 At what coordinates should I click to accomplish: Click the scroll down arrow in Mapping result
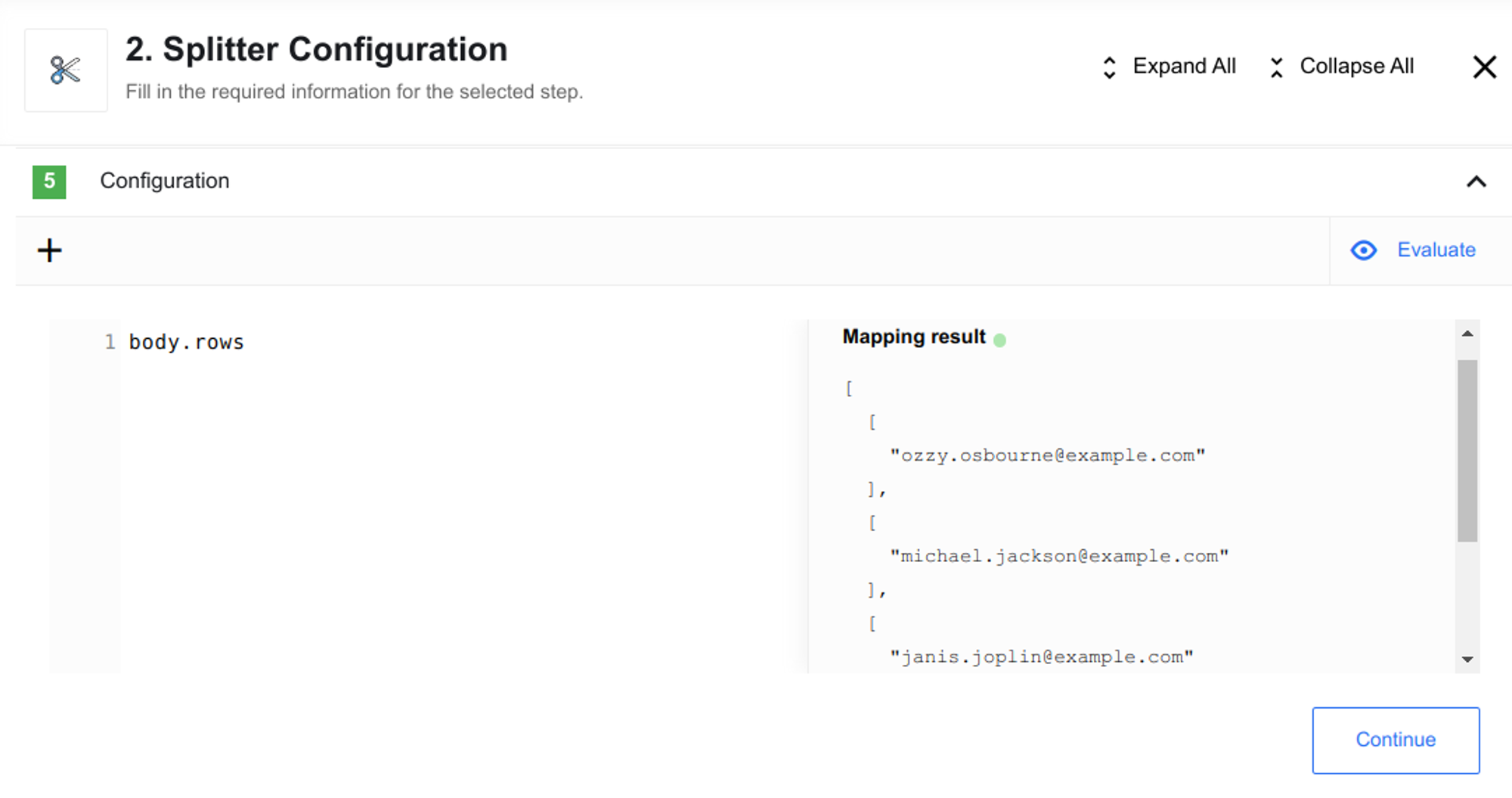tap(1467, 660)
